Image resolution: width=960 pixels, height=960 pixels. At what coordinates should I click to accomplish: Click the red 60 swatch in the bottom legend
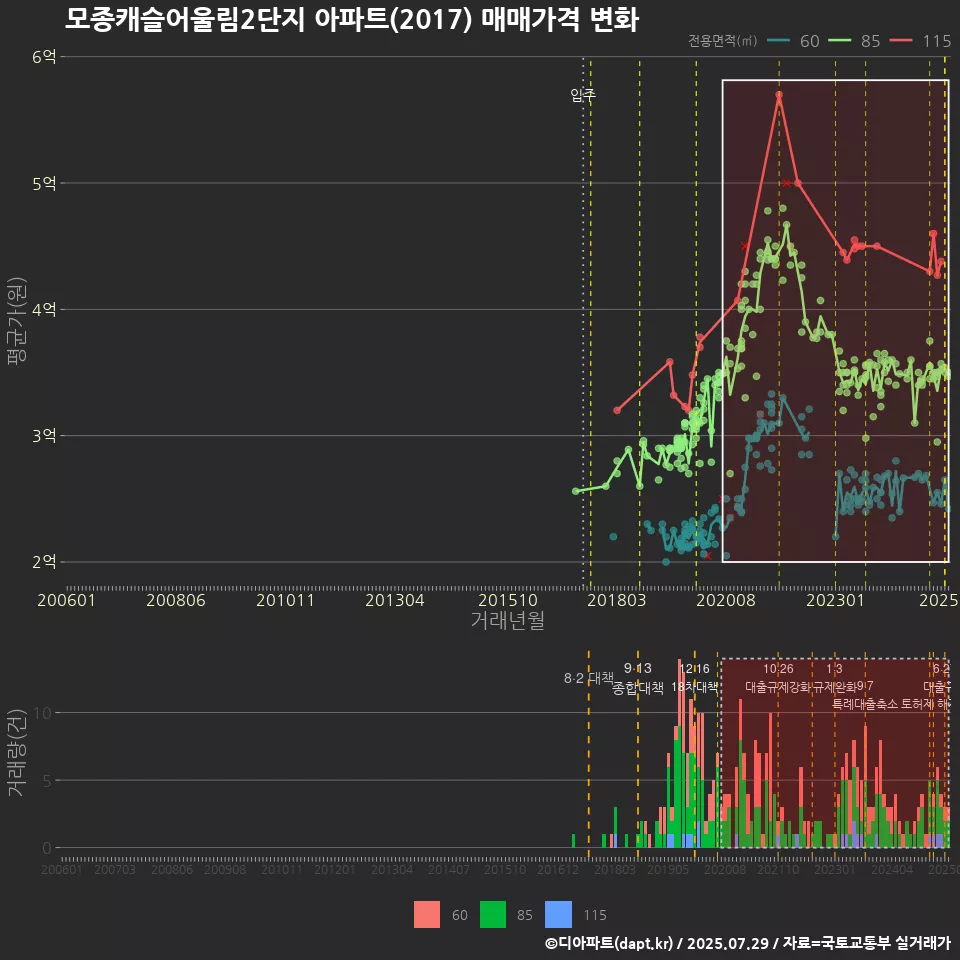[427, 915]
